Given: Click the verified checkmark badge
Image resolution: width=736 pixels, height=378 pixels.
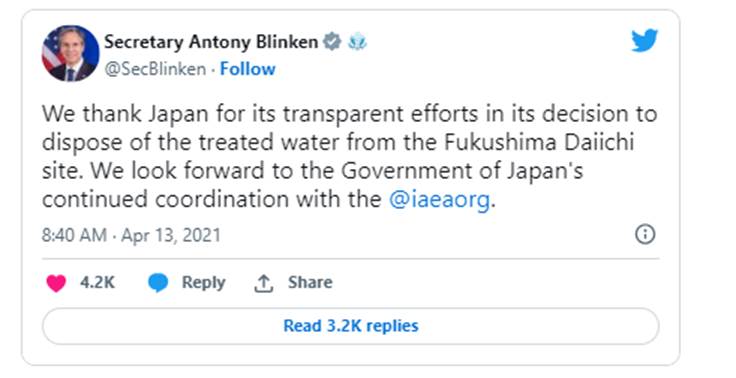Looking at the screenshot, I should pos(333,42).
